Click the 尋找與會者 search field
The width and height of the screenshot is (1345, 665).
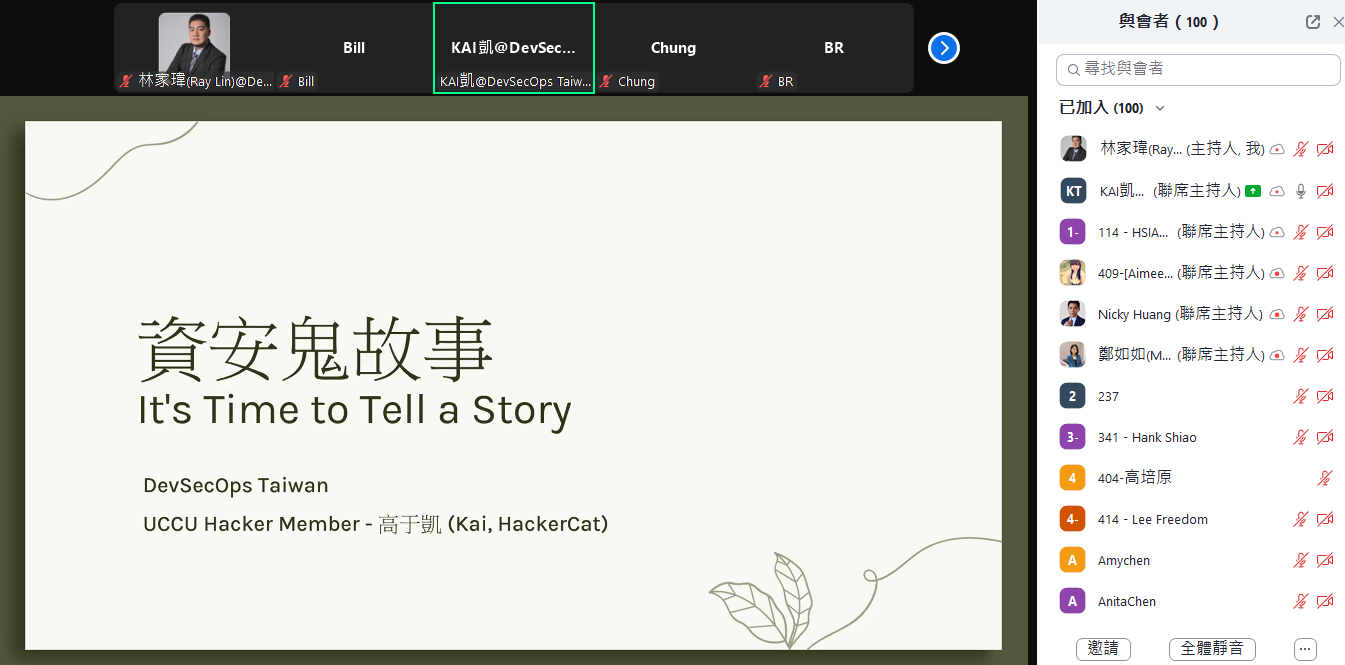[x=1200, y=70]
